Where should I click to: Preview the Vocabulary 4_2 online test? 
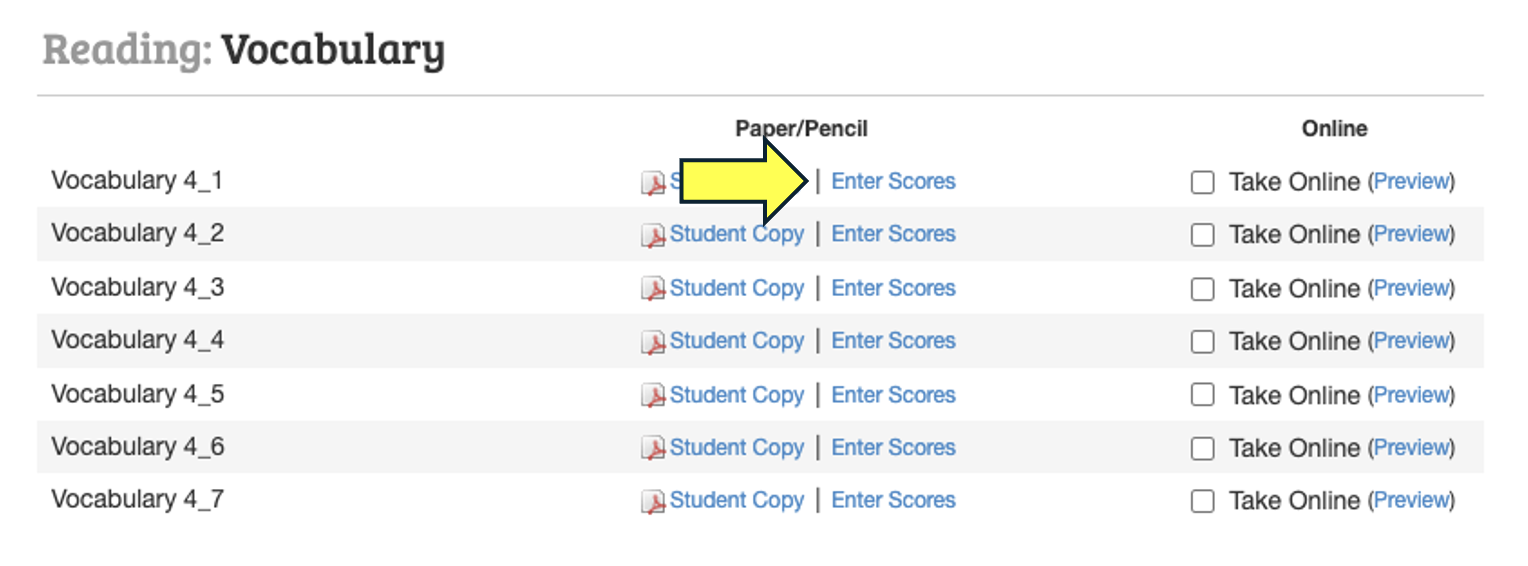click(1411, 234)
